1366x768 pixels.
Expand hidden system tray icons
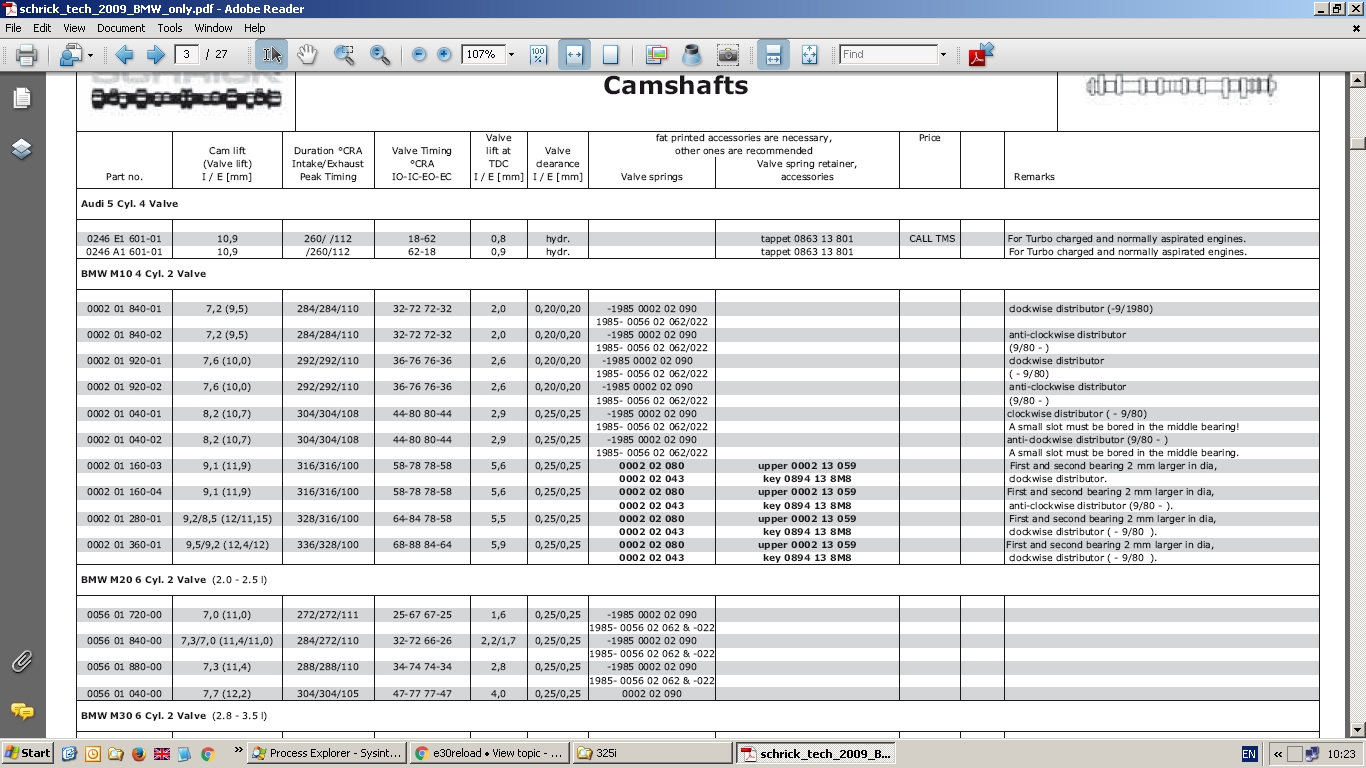point(1277,754)
